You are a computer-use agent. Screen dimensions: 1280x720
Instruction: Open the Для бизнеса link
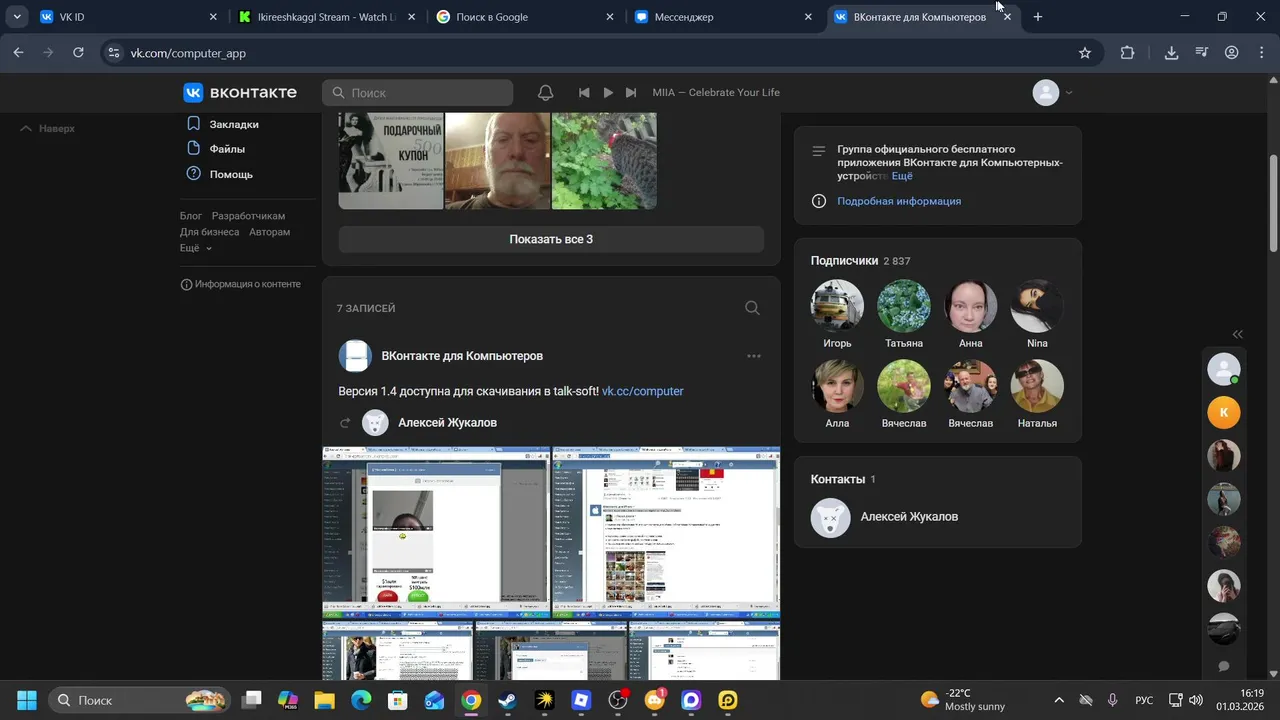[209, 232]
